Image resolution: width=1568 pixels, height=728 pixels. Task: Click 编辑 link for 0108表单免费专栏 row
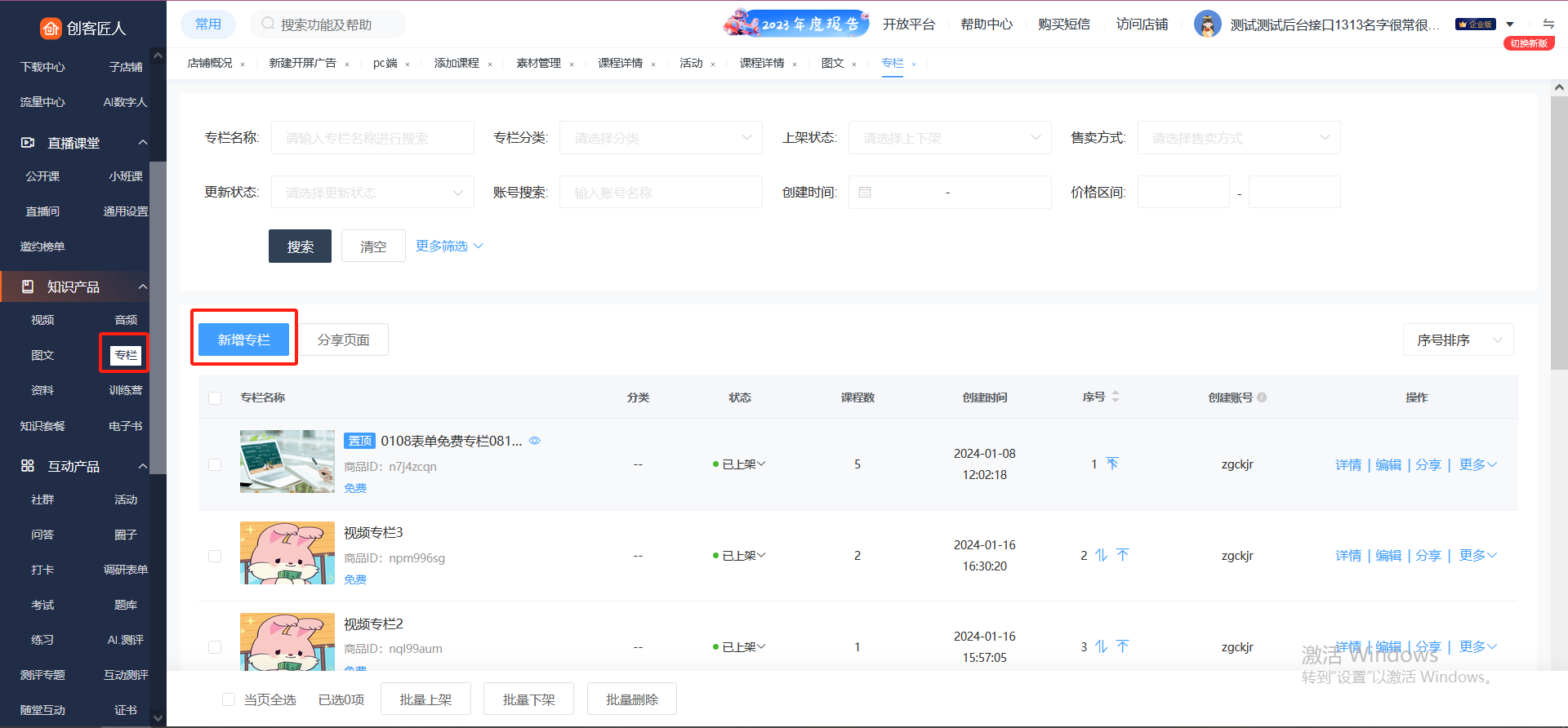tap(1388, 464)
